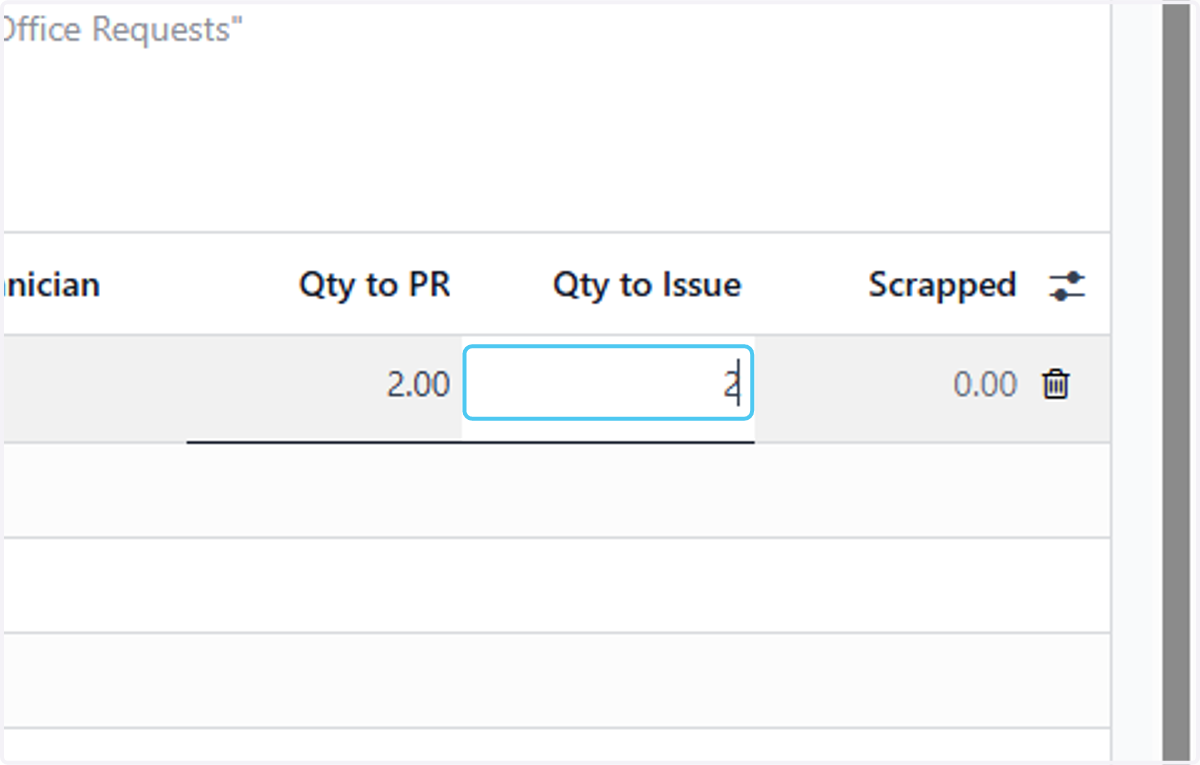Sort by the Qty to Issue column header
This screenshot has width=1200, height=765.
coord(647,285)
